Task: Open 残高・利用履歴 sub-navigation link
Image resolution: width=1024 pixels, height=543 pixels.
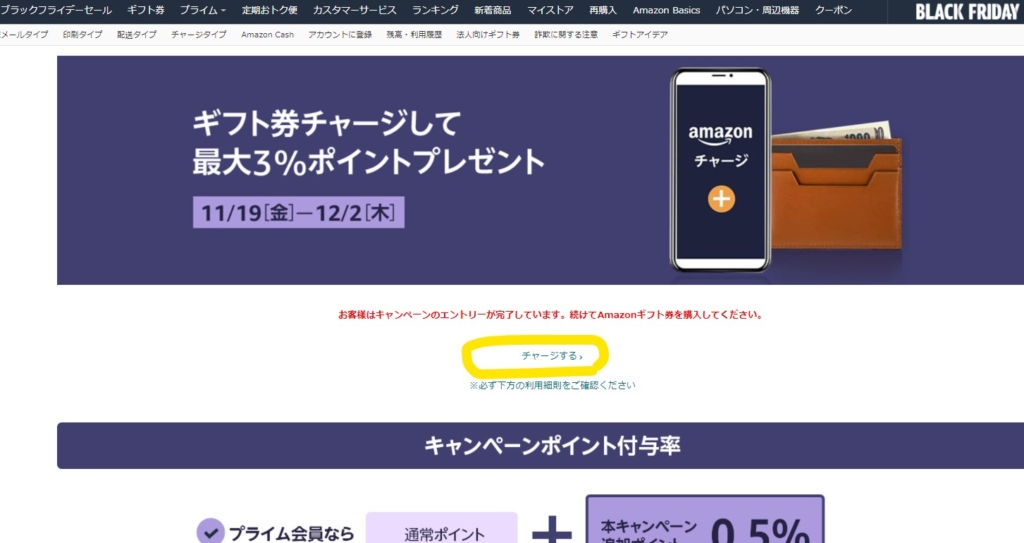Action: coord(414,35)
